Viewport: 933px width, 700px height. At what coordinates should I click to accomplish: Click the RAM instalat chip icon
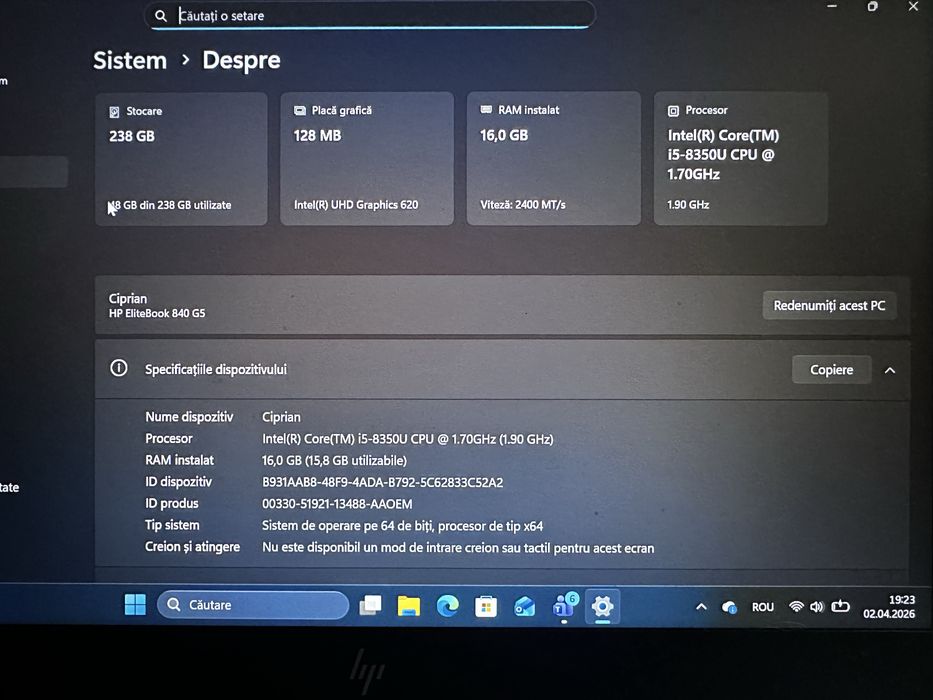tap(486, 110)
